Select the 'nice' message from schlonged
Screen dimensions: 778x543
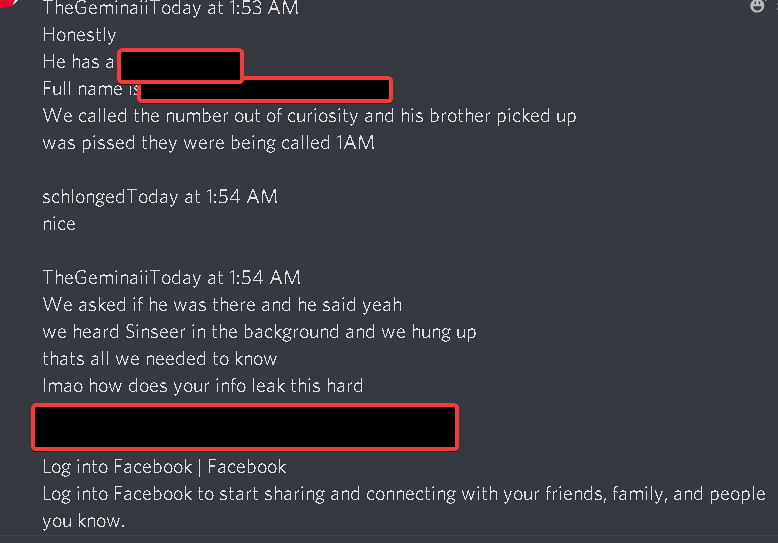point(59,224)
